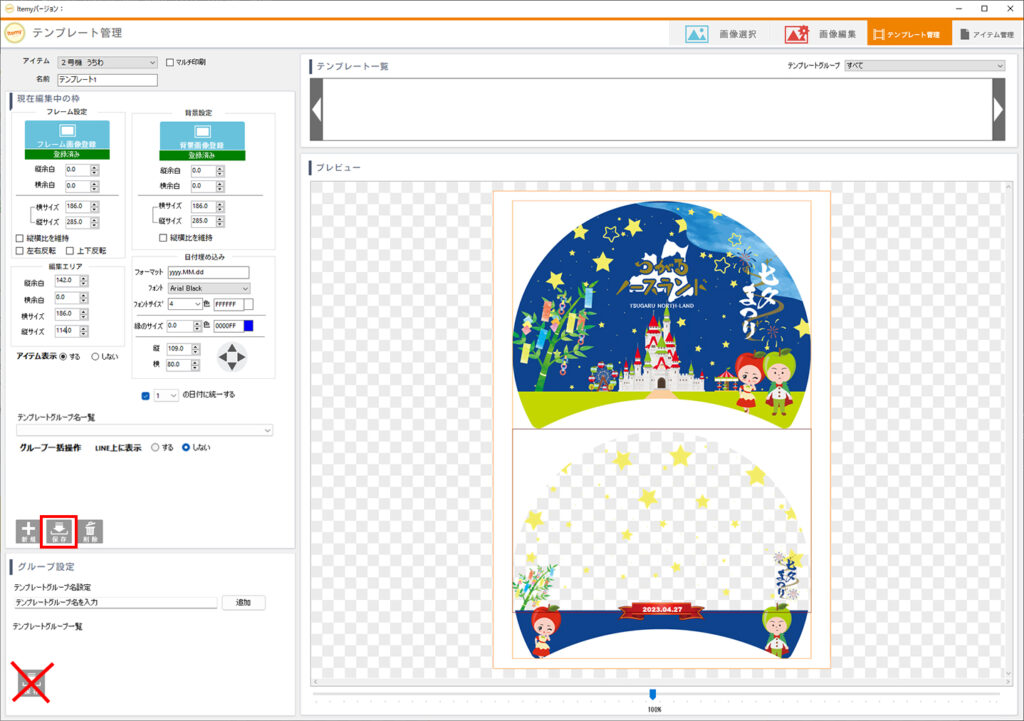Expand the Arial Black font dropdown

pos(208,288)
